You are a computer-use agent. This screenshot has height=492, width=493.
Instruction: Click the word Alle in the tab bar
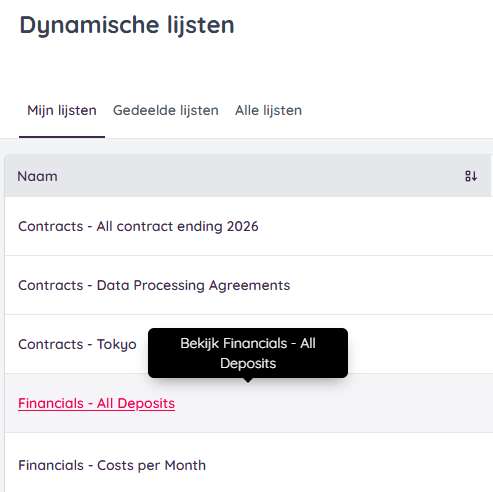click(x=247, y=110)
